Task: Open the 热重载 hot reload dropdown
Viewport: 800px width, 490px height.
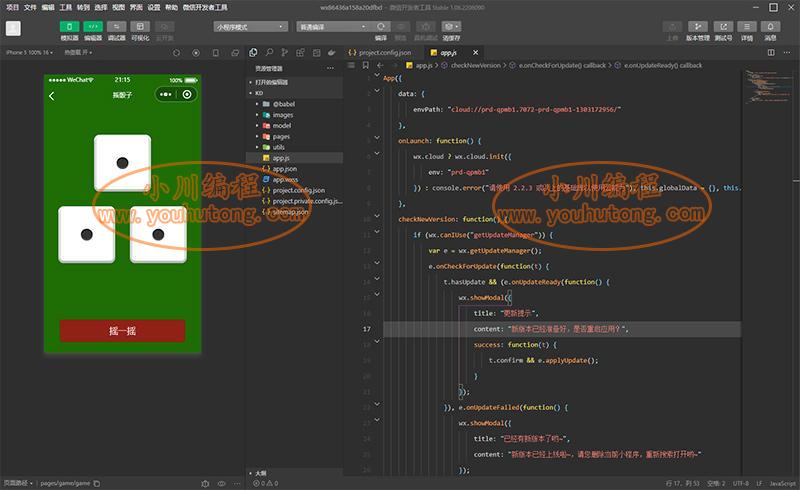Action: [x=78, y=53]
